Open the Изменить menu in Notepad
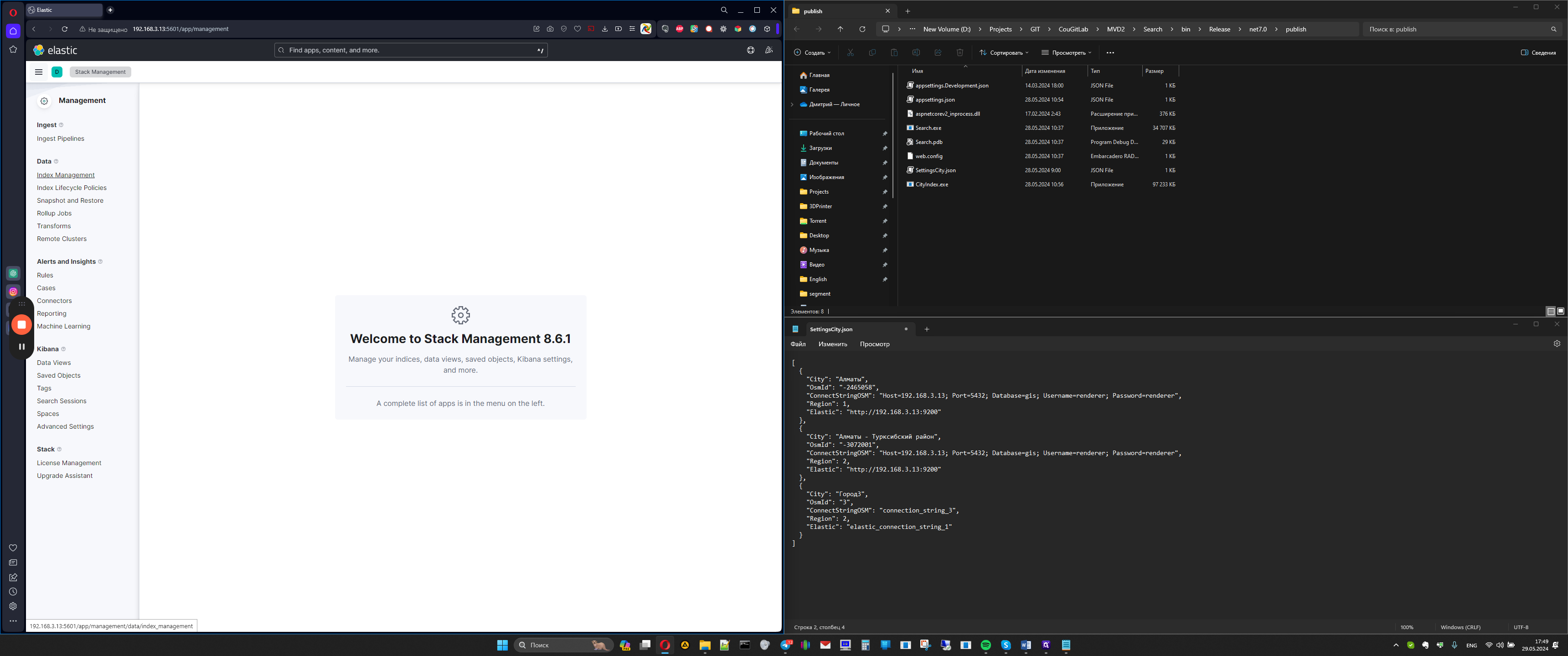 pos(832,344)
